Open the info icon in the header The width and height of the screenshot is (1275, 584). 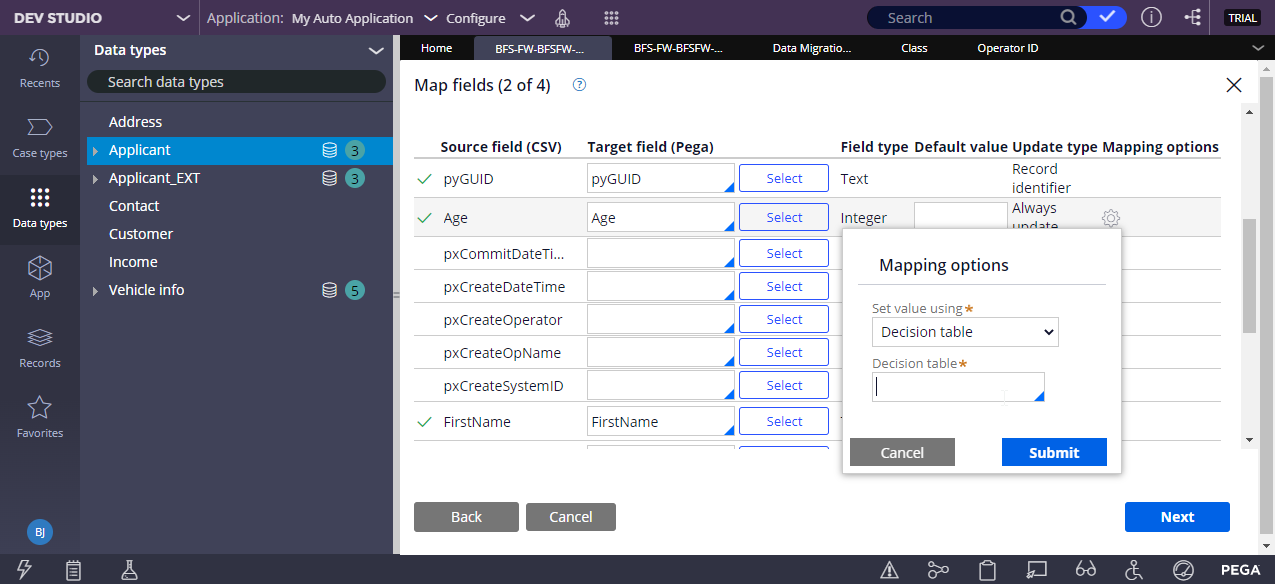pyautogui.click(x=1151, y=17)
